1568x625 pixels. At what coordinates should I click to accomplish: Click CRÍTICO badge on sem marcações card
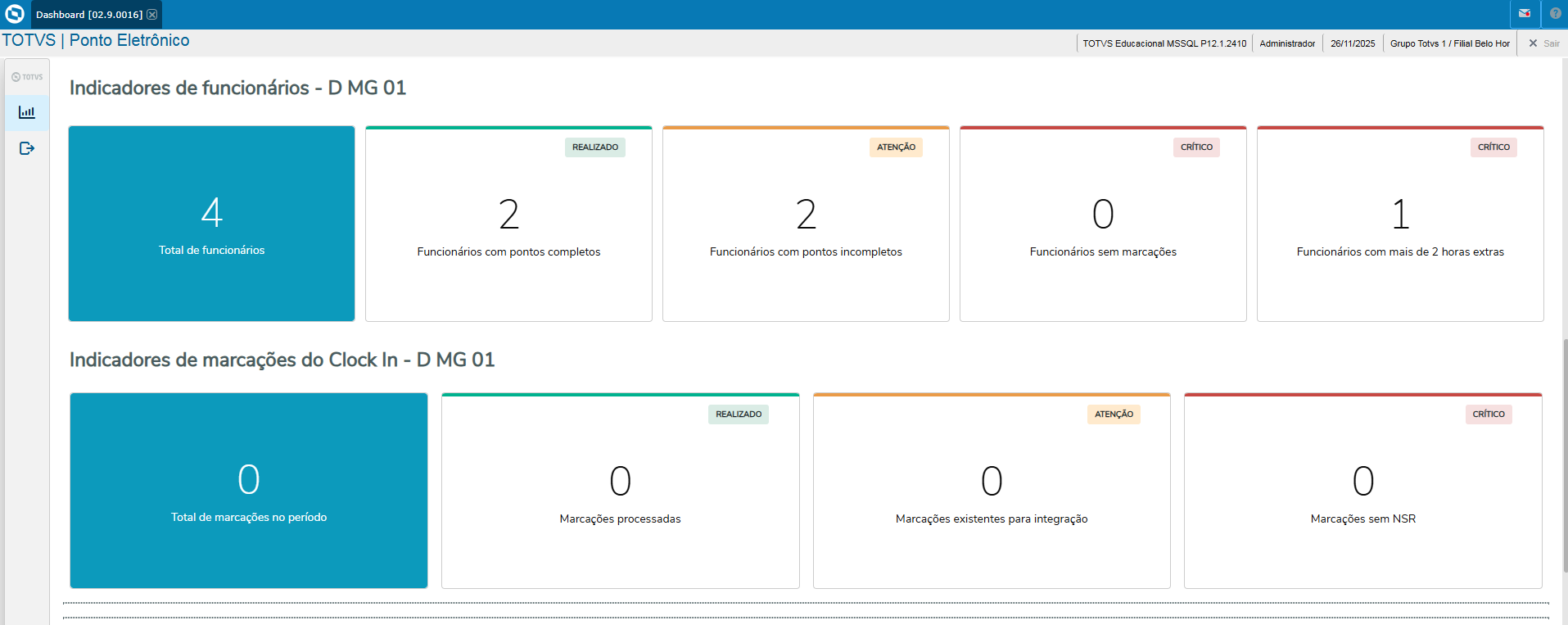pyautogui.click(x=1196, y=147)
